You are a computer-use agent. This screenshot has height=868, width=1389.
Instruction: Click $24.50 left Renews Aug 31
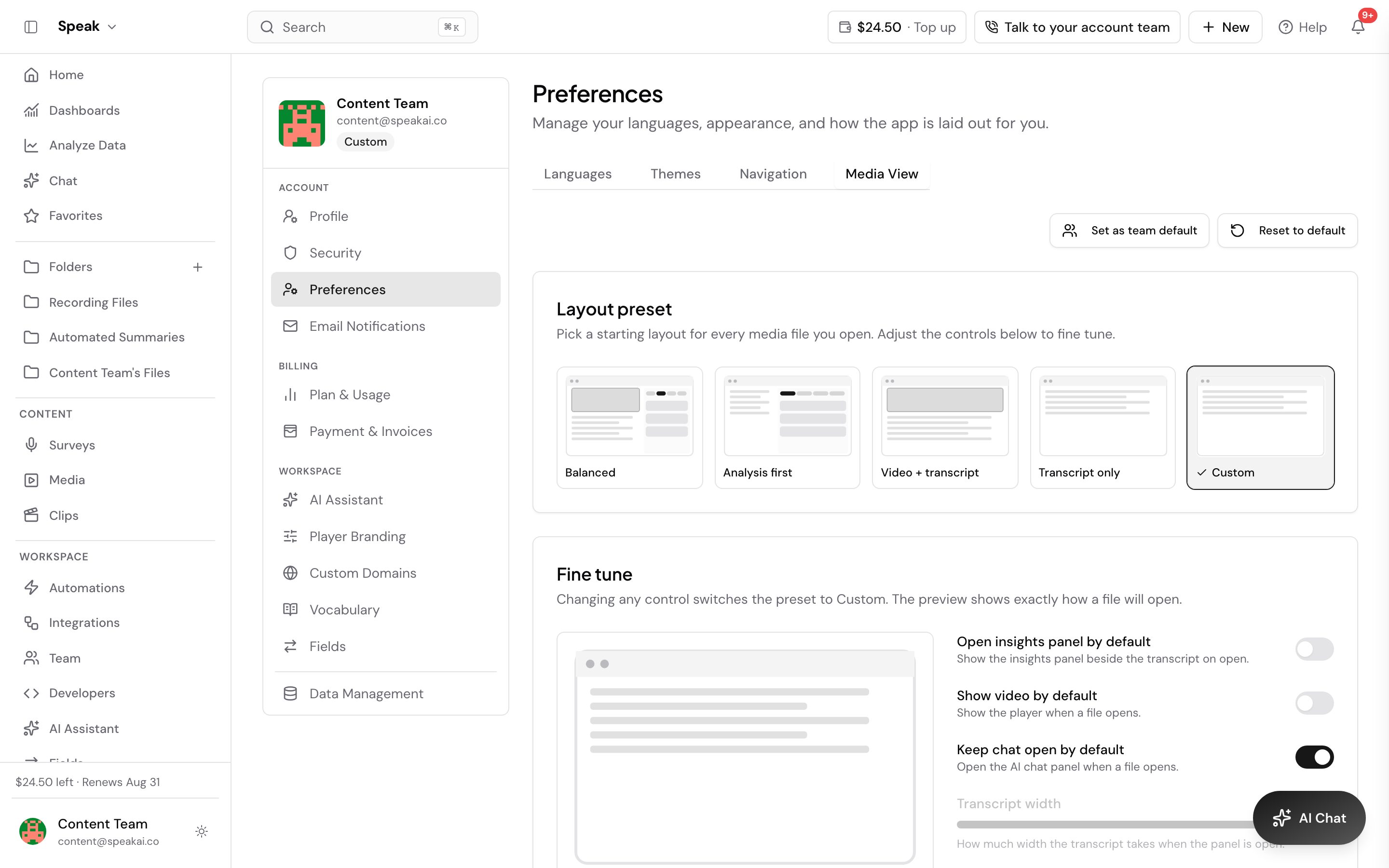[x=88, y=782]
